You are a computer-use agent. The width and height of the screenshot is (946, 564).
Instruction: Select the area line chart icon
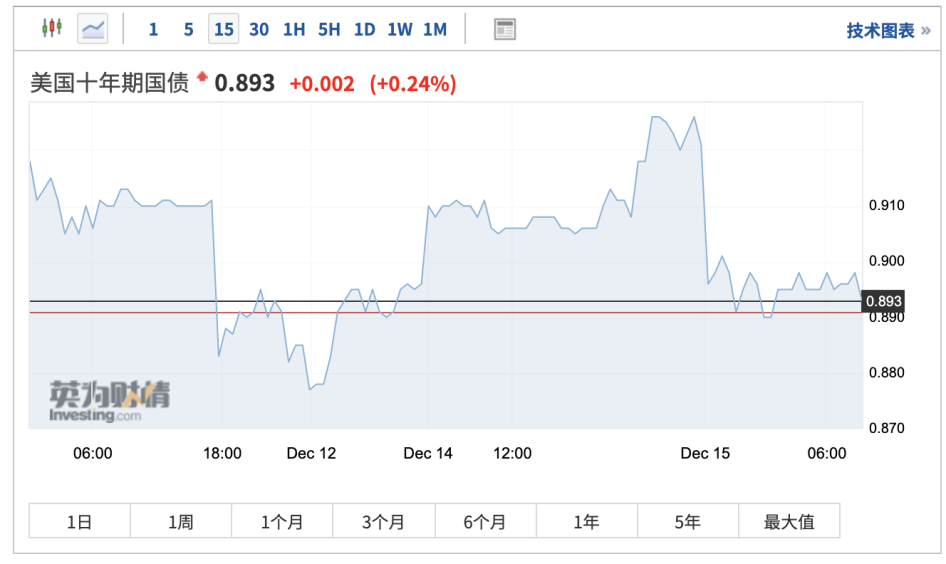point(93,28)
